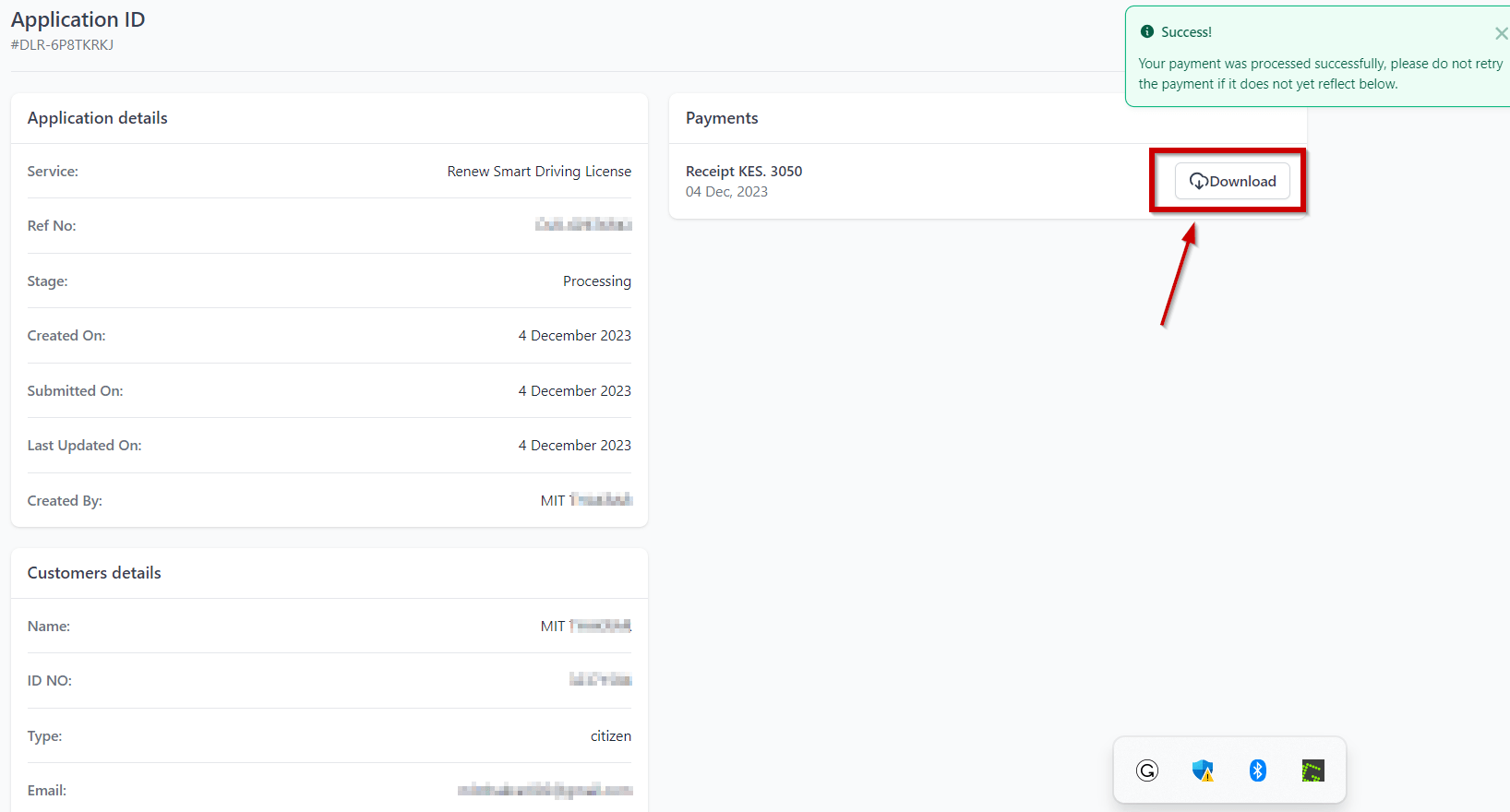Click the blurred email address value
The width and height of the screenshot is (1510, 812).
[545, 790]
